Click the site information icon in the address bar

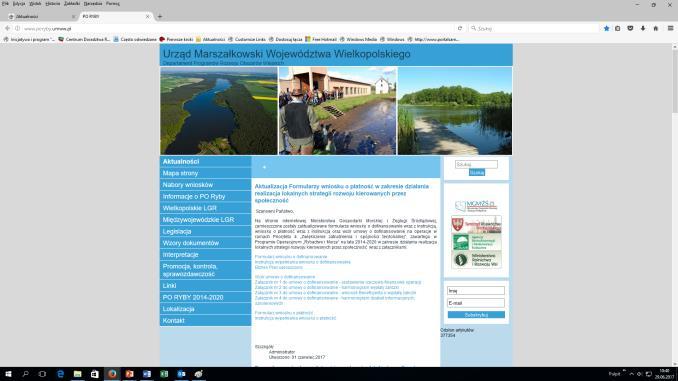[17, 28]
